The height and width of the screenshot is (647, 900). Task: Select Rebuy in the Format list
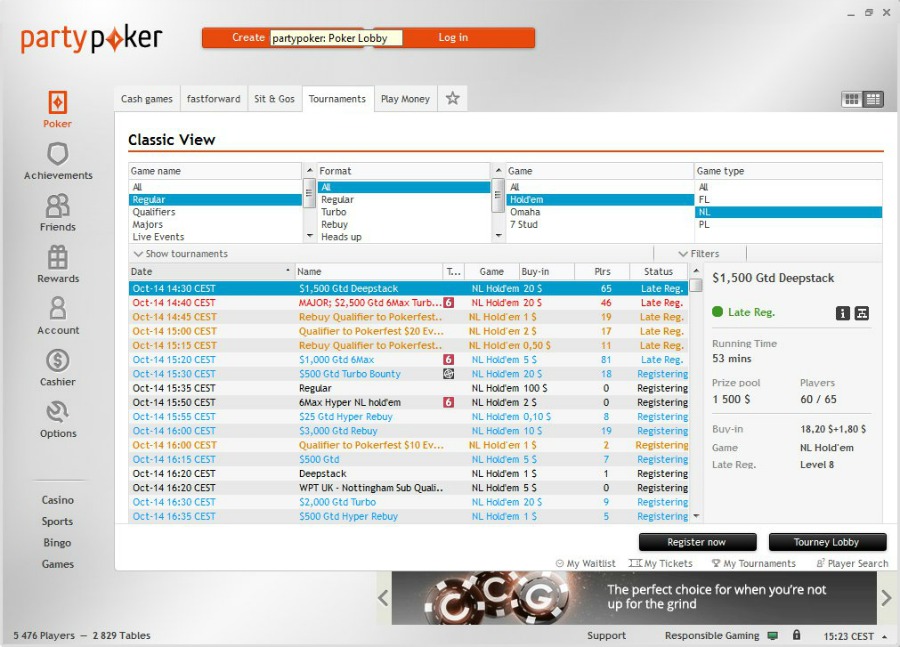(x=404, y=224)
